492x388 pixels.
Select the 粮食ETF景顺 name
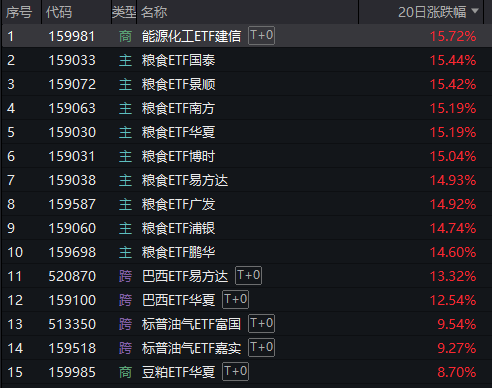pos(178,84)
